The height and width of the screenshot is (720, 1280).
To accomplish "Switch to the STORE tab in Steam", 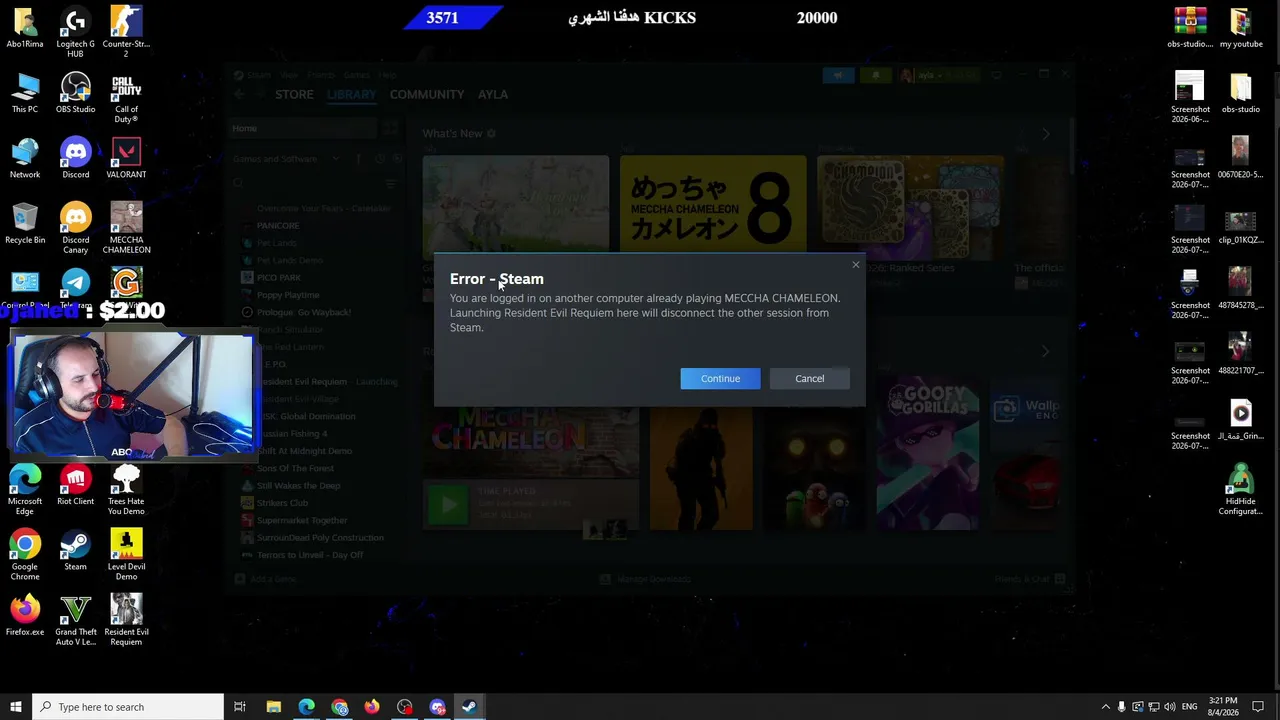I will (294, 94).
